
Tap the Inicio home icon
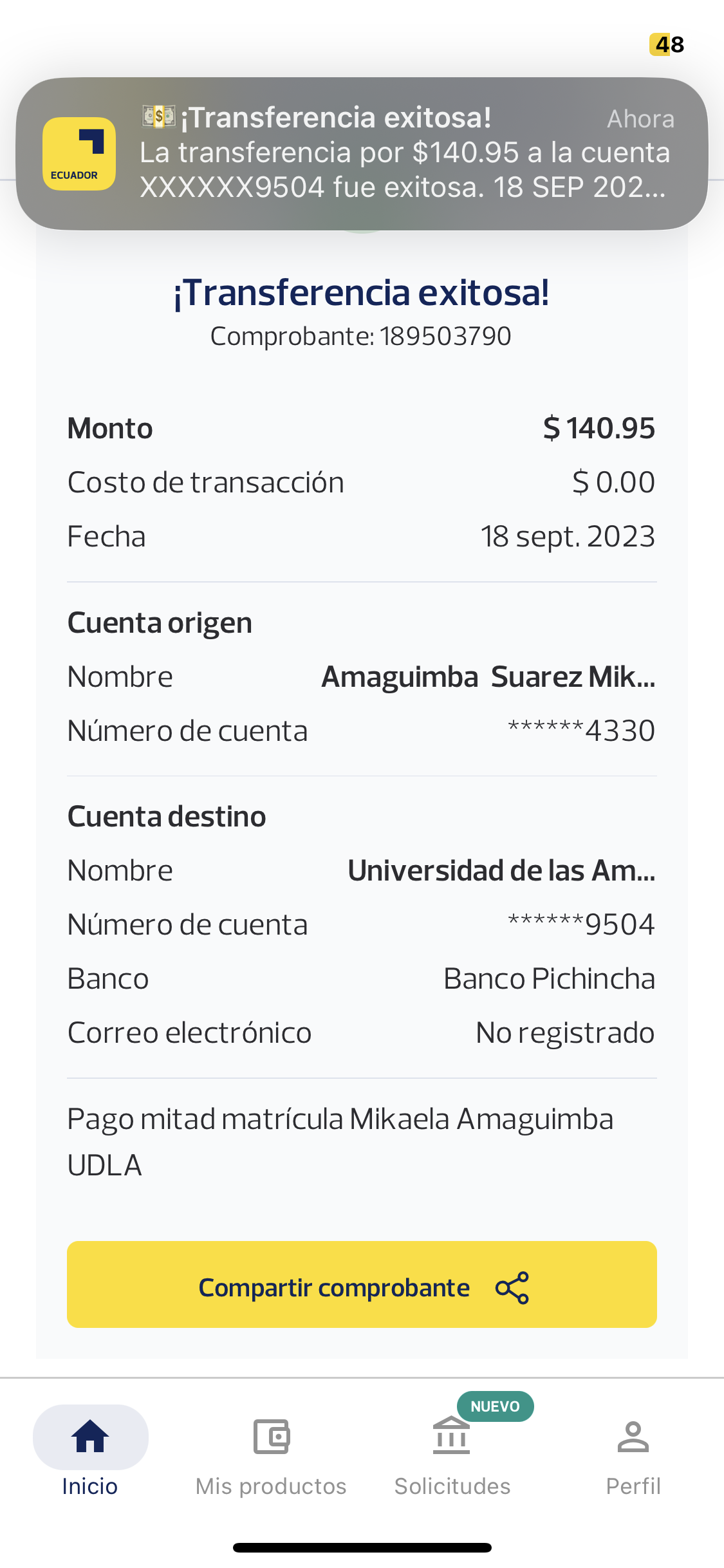(90, 1436)
